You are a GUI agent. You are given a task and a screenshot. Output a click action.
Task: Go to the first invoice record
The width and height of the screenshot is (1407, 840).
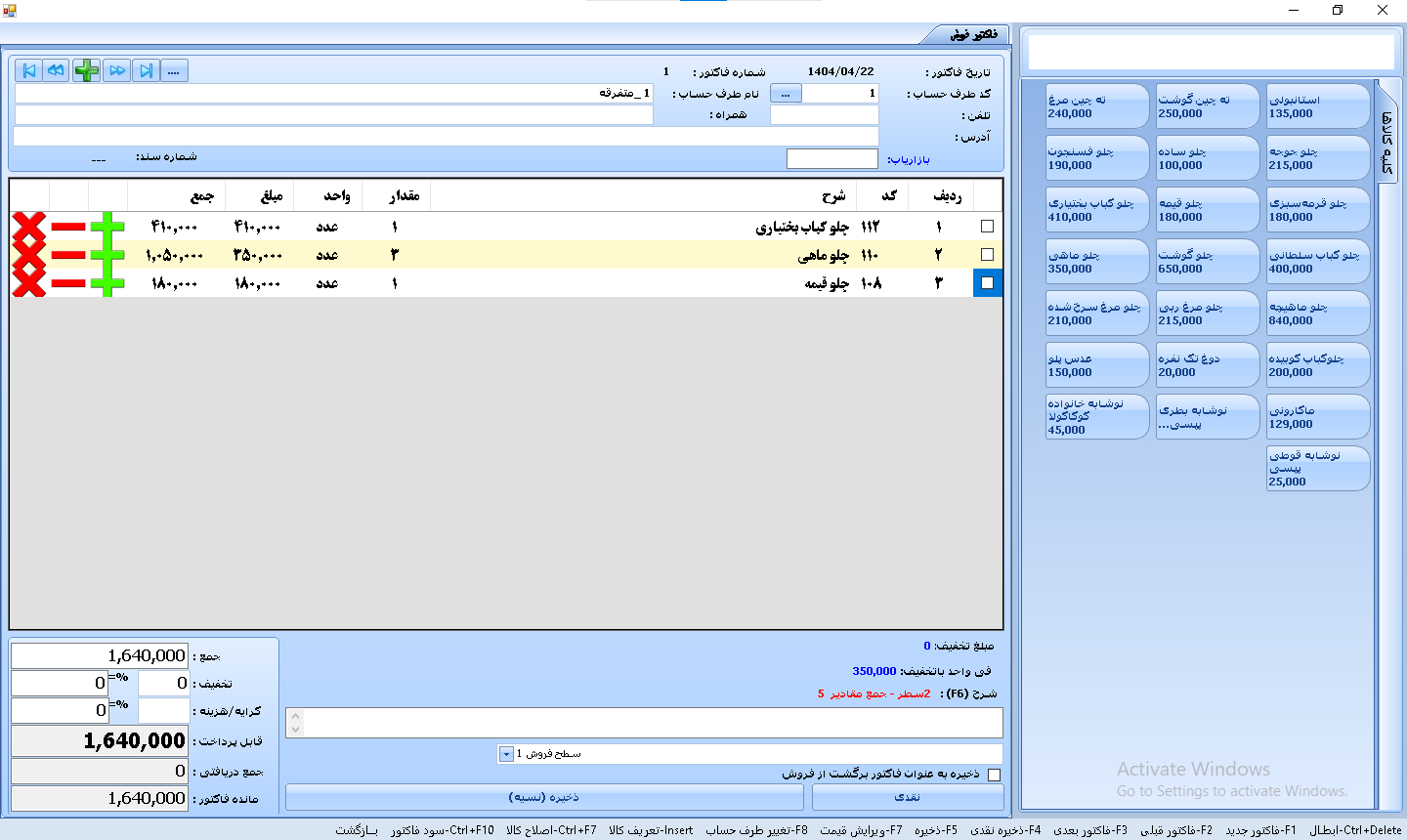(28, 70)
